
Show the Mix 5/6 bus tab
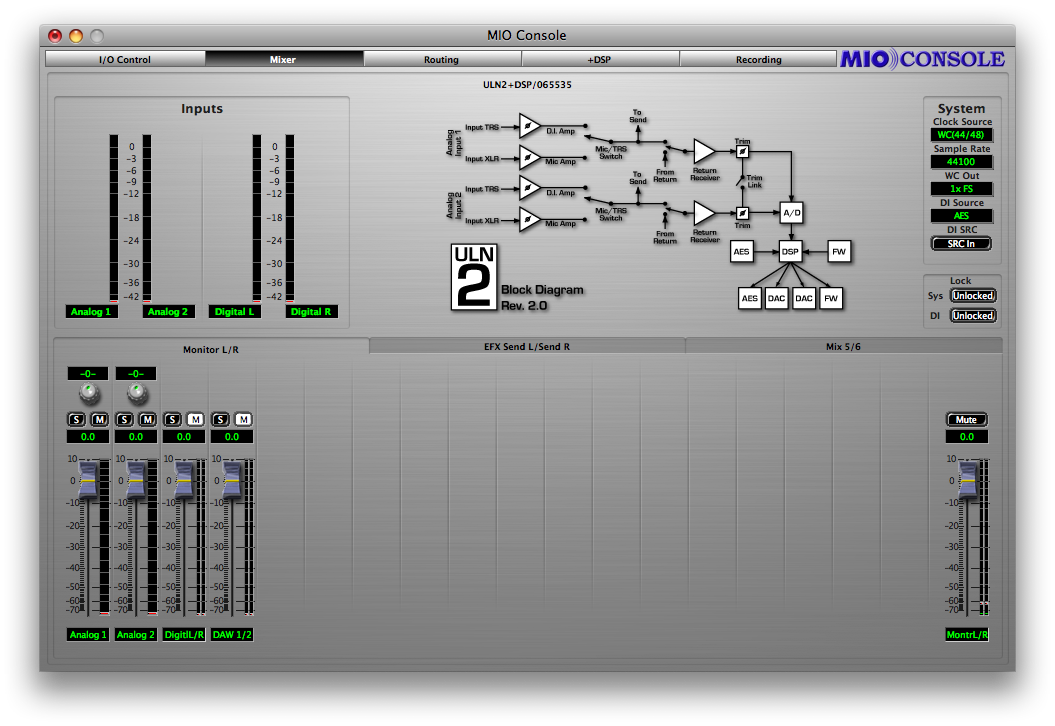843,347
